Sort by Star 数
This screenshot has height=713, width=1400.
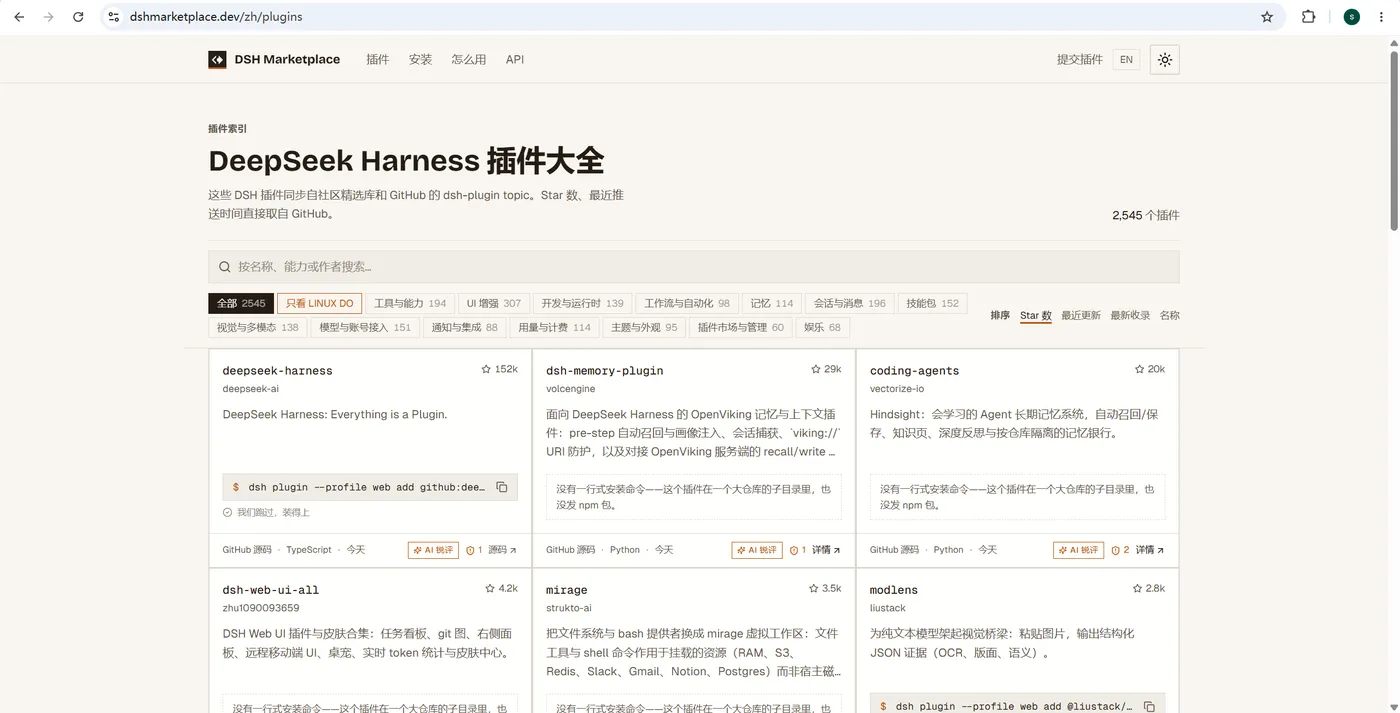(x=1036, y=316)
